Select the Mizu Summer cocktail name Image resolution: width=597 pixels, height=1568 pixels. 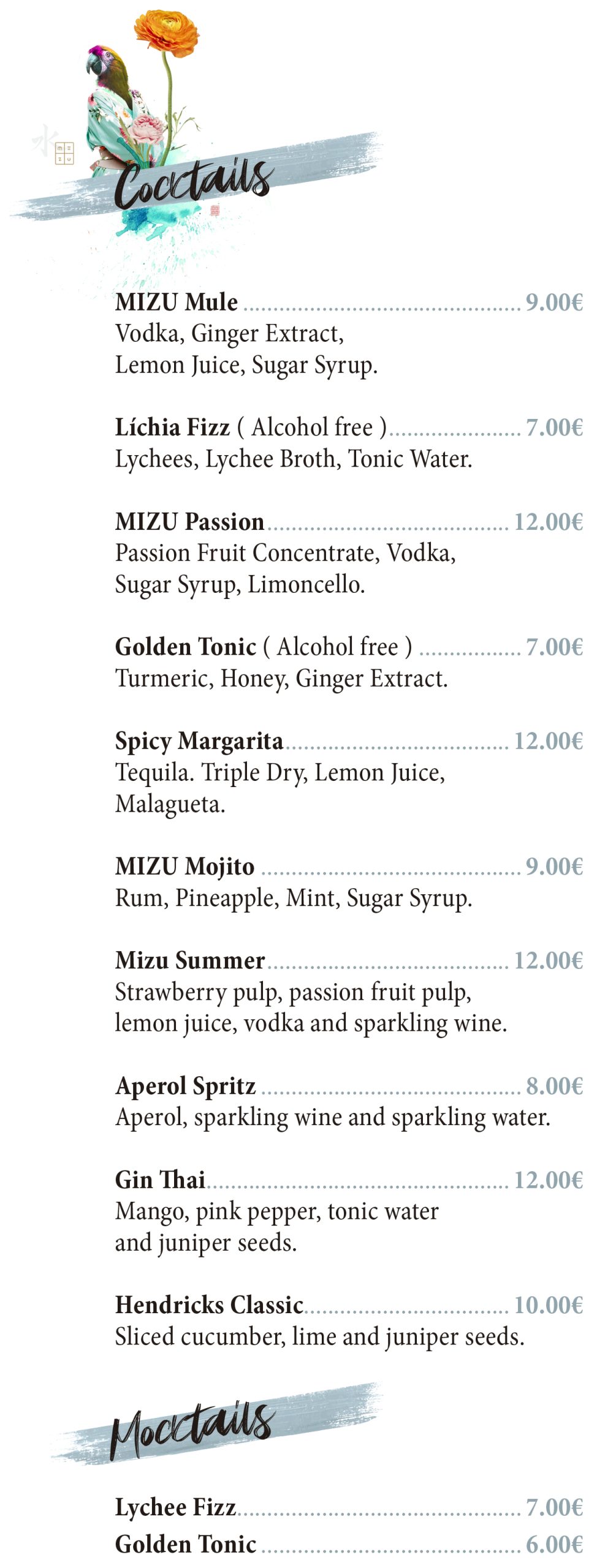click(190, 960)
